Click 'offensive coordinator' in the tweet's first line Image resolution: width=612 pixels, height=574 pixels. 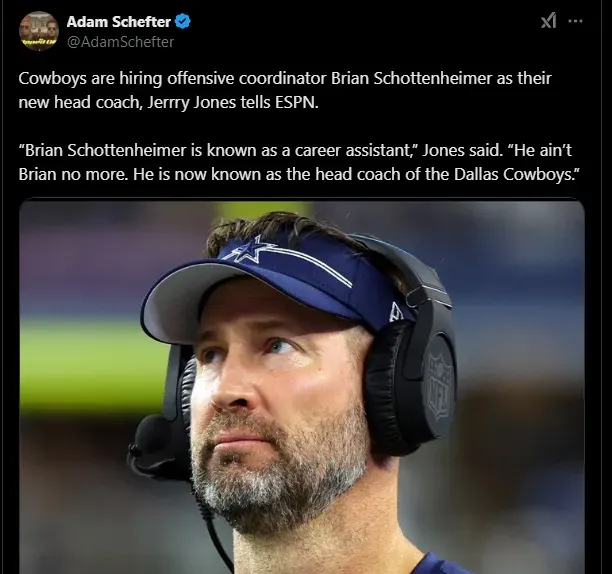(247, 78)
